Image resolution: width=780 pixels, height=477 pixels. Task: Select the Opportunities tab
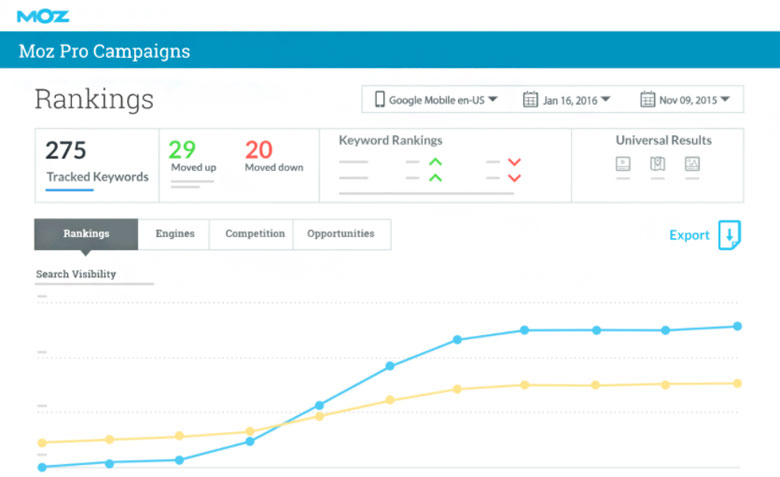tap(341, 234)
